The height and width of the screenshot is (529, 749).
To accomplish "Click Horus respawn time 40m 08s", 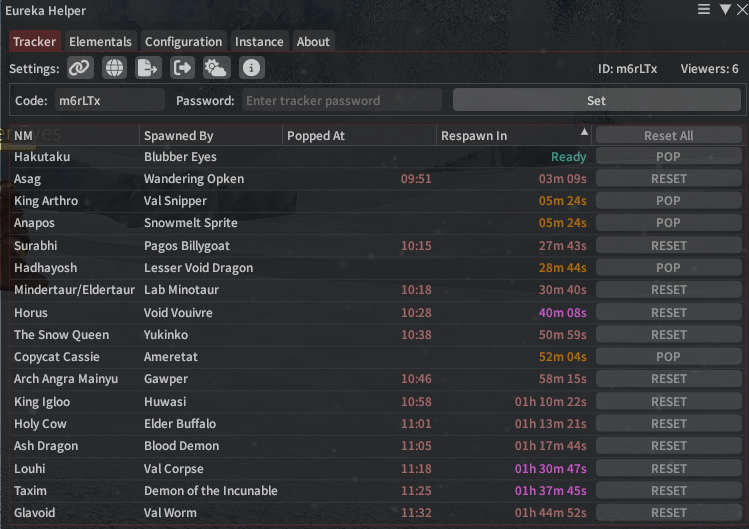I will 562,313.
